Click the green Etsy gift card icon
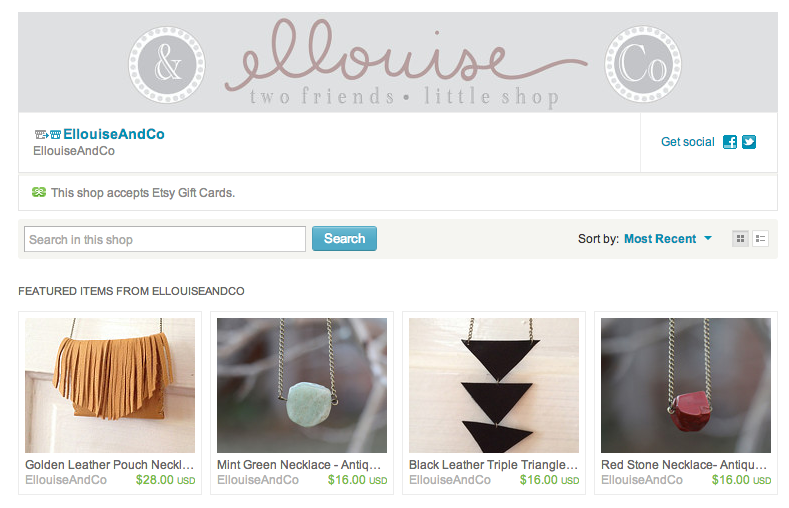 39,192
